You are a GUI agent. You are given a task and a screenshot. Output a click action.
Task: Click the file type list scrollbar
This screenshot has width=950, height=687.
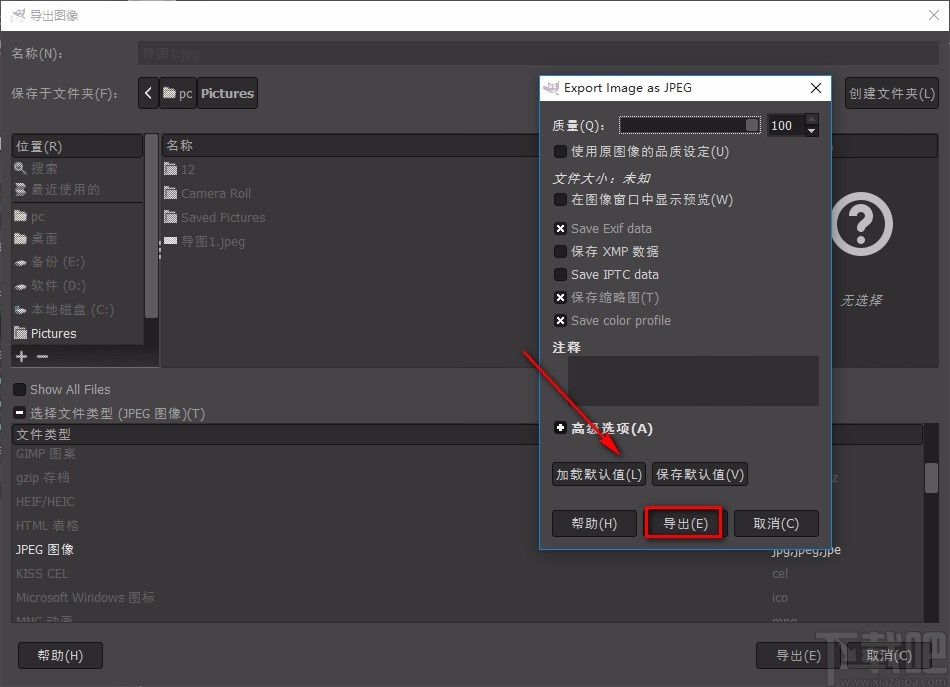[931, 478]
